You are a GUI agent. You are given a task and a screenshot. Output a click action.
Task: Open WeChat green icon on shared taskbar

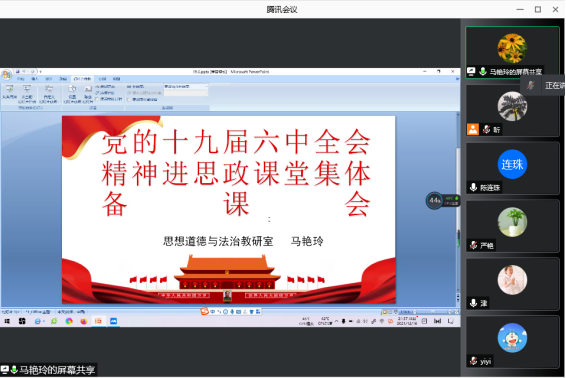[54, 321]
